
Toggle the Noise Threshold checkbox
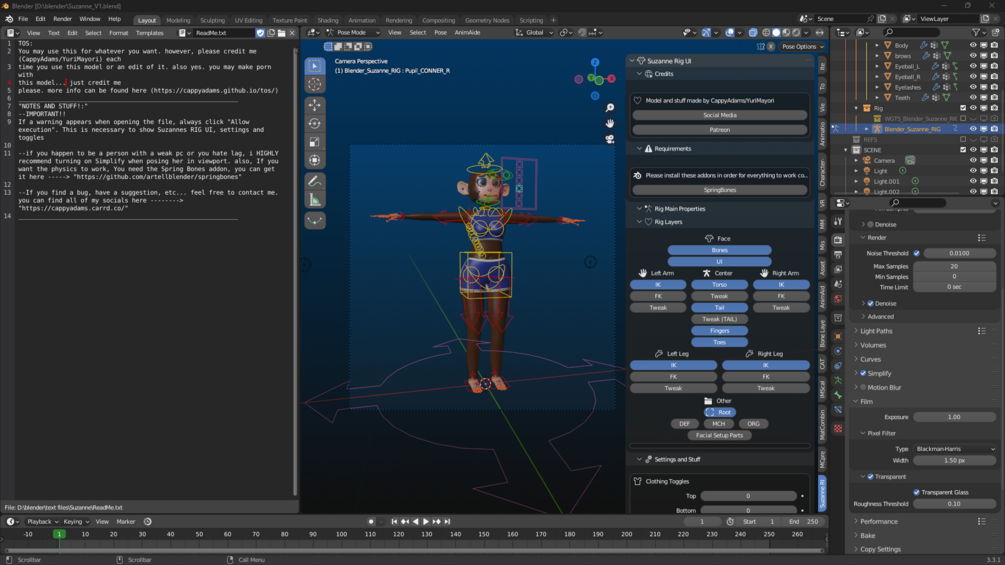tap(917, 253)
